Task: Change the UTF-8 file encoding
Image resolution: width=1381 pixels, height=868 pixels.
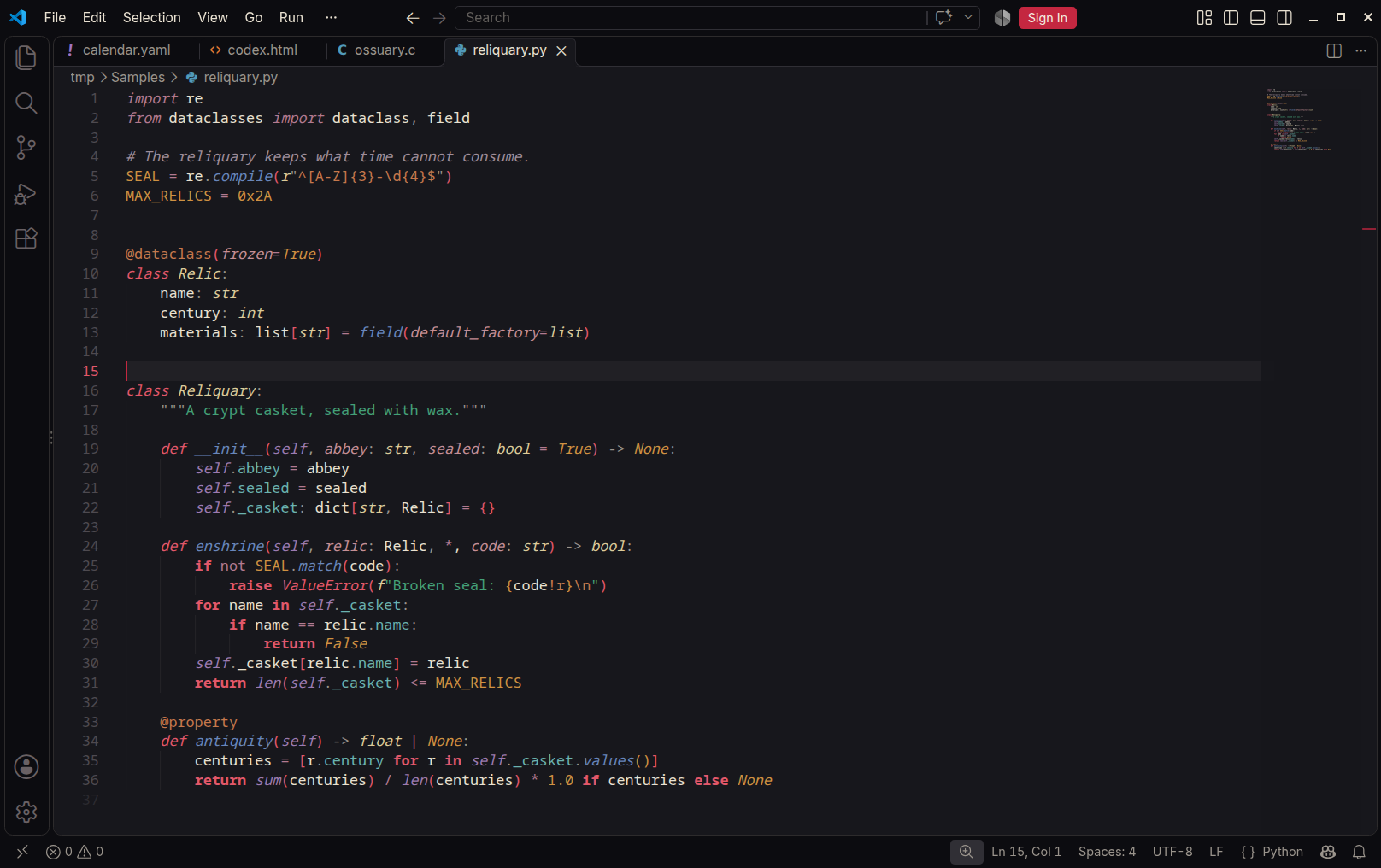Action: click(x=1172, y=852)
